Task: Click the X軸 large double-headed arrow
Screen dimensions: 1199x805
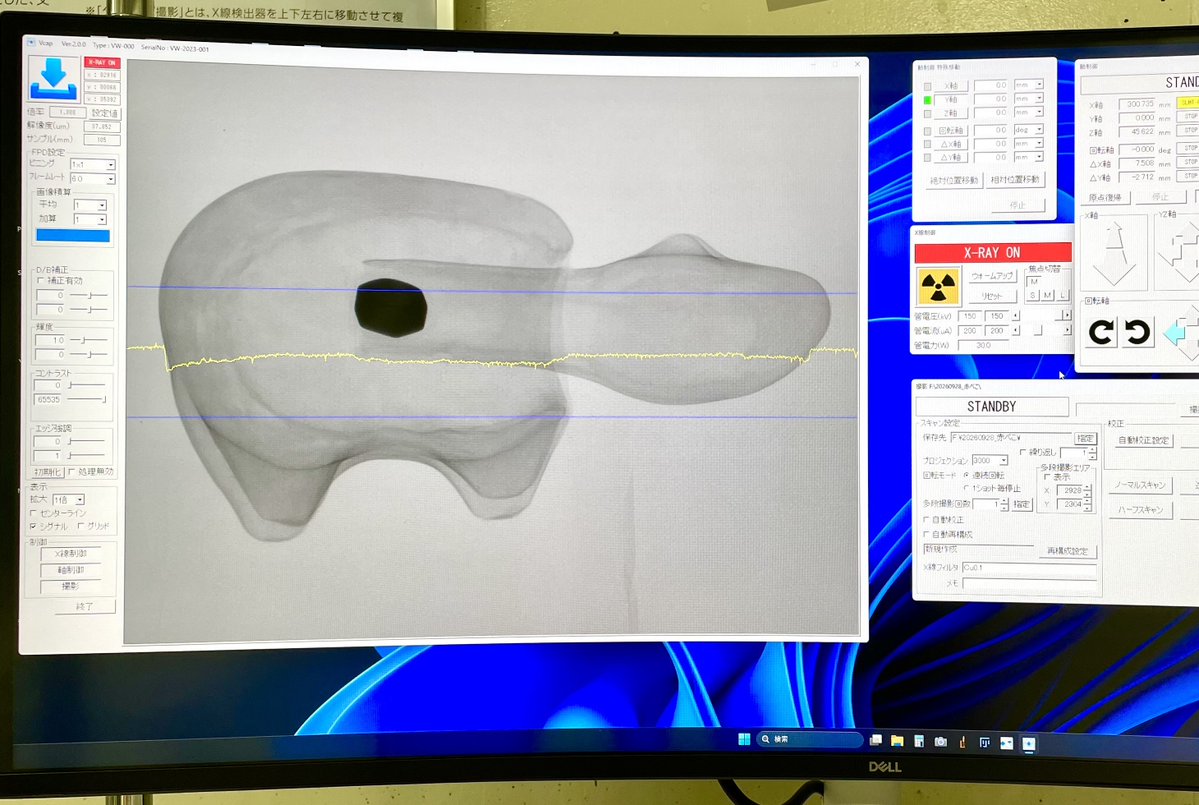Action: tap(1115, 255)
